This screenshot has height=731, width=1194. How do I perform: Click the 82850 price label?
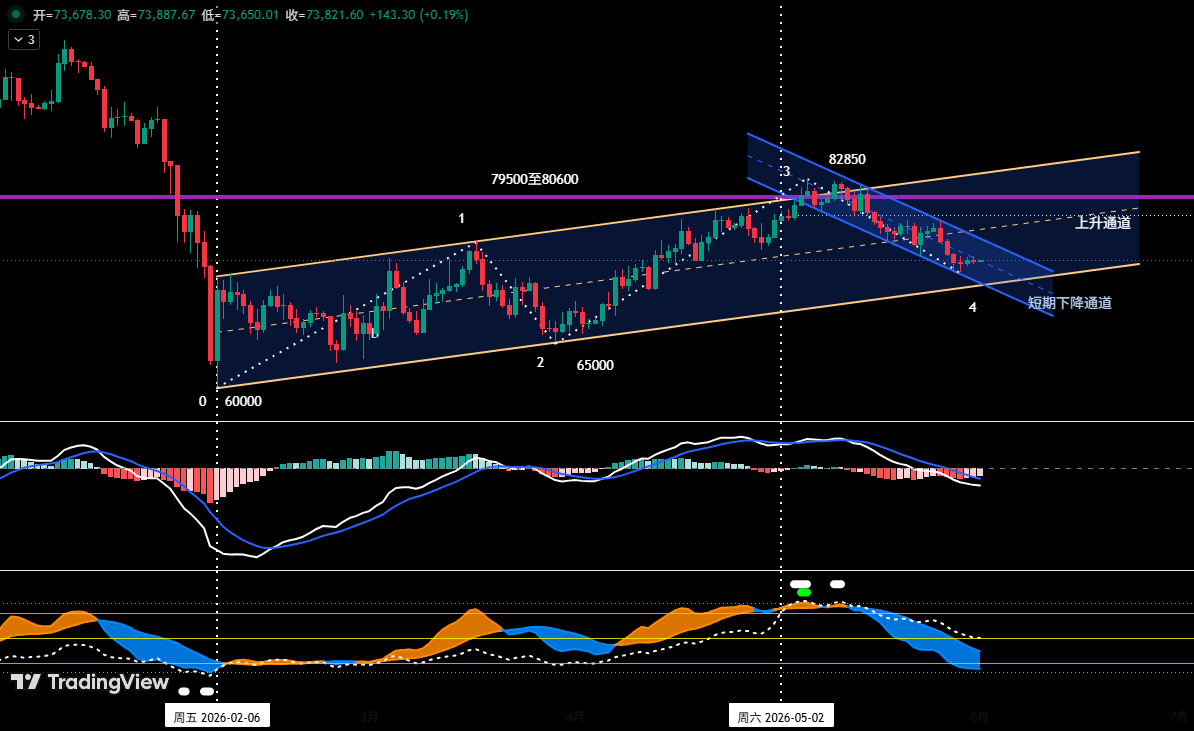[x=847, y=159]
